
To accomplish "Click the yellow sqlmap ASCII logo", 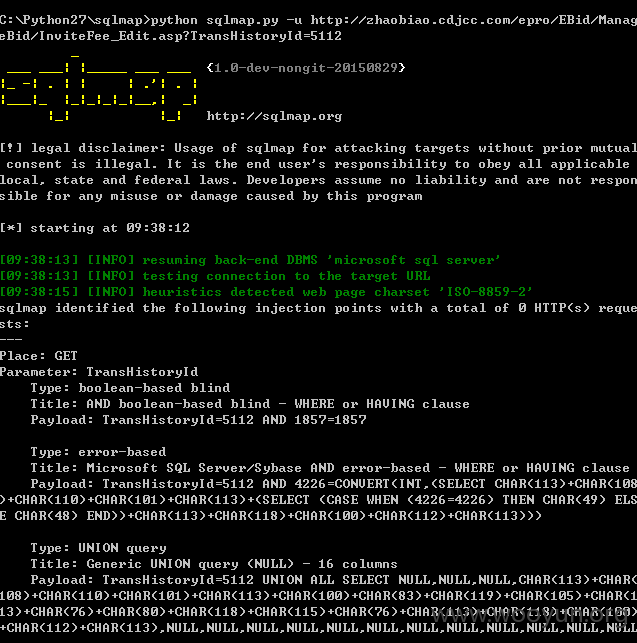I will (99, 87).
